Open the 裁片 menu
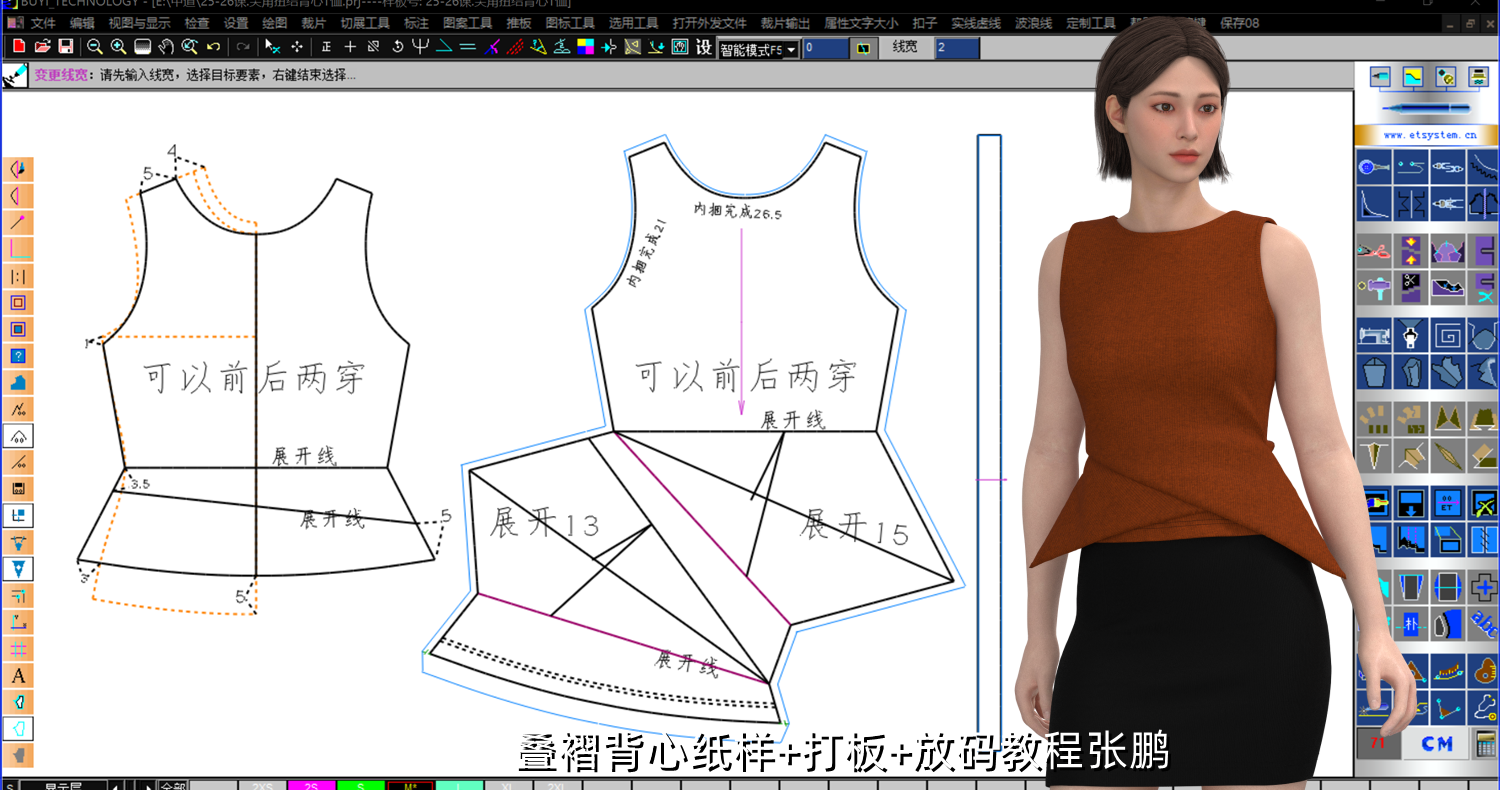Viewport: 1500px width, 790px height. [313, 23]
